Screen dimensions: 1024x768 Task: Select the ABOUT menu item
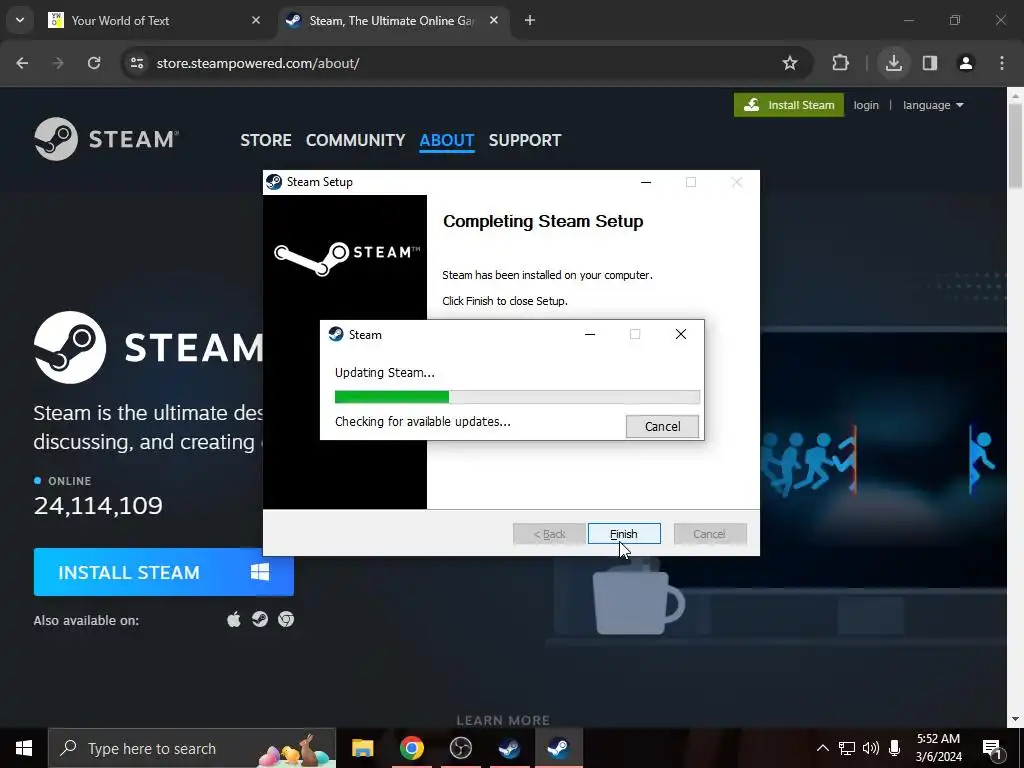pyautogui.click(x=447, y=140)
